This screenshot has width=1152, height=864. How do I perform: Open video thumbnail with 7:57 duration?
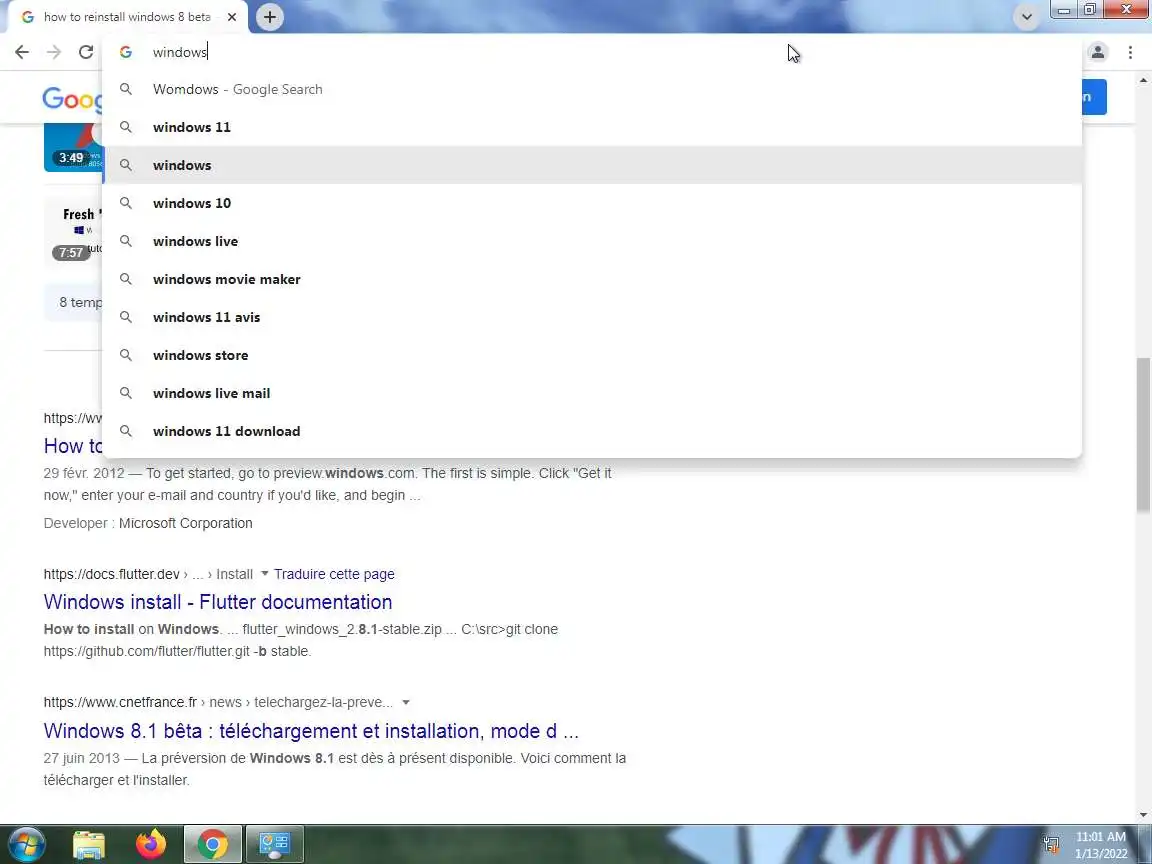(73, 234)
